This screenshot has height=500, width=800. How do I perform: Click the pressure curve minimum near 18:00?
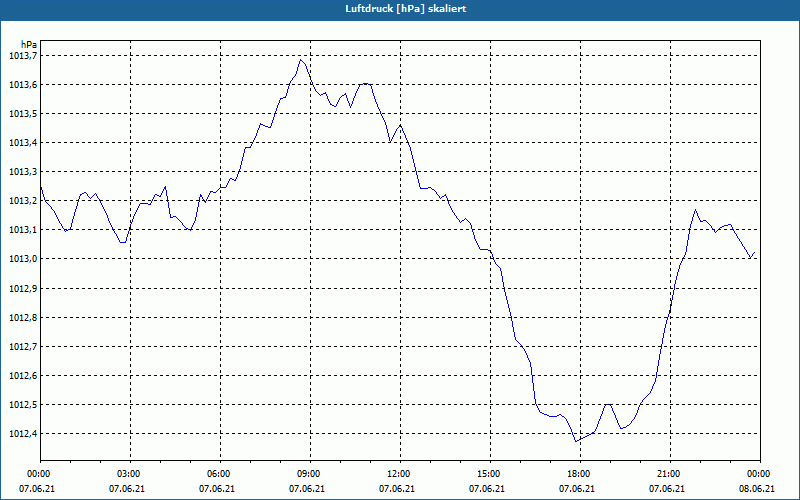tap(576, 441)
